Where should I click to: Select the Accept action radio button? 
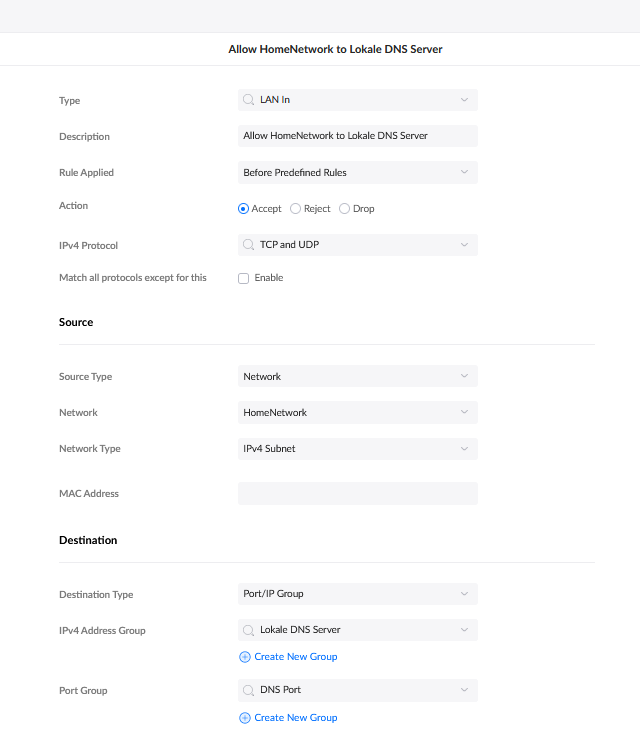coord(243,209)
